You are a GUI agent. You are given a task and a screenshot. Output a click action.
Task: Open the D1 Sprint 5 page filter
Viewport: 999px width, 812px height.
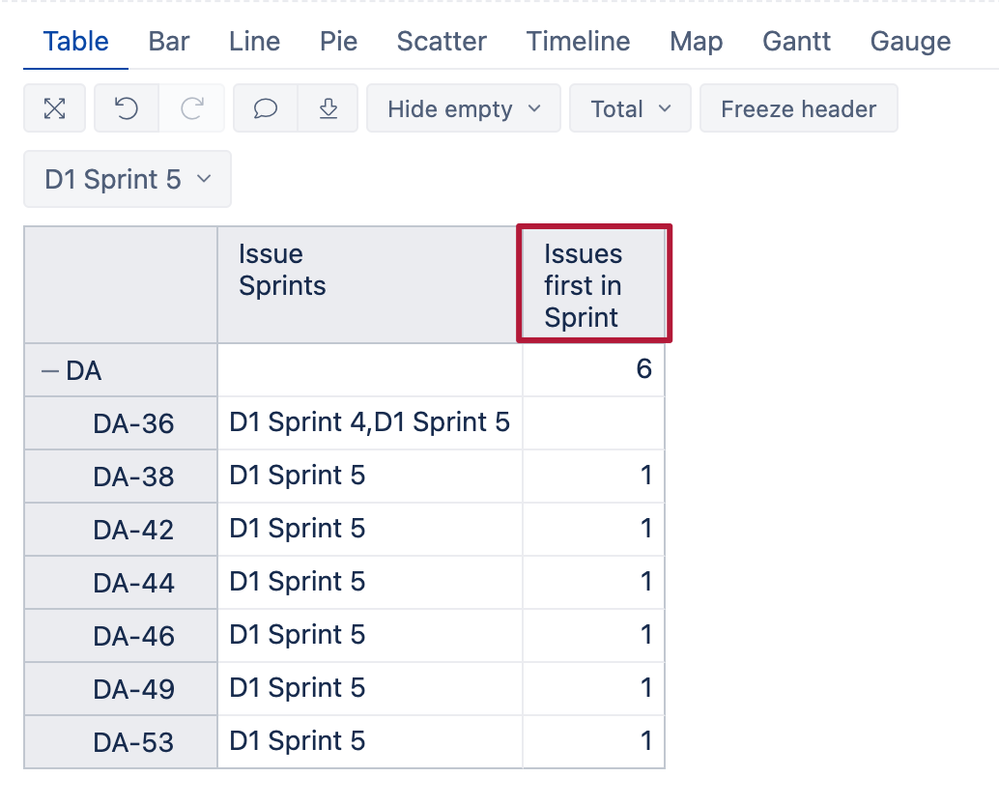pyautogui.click(x=127, y=180)
